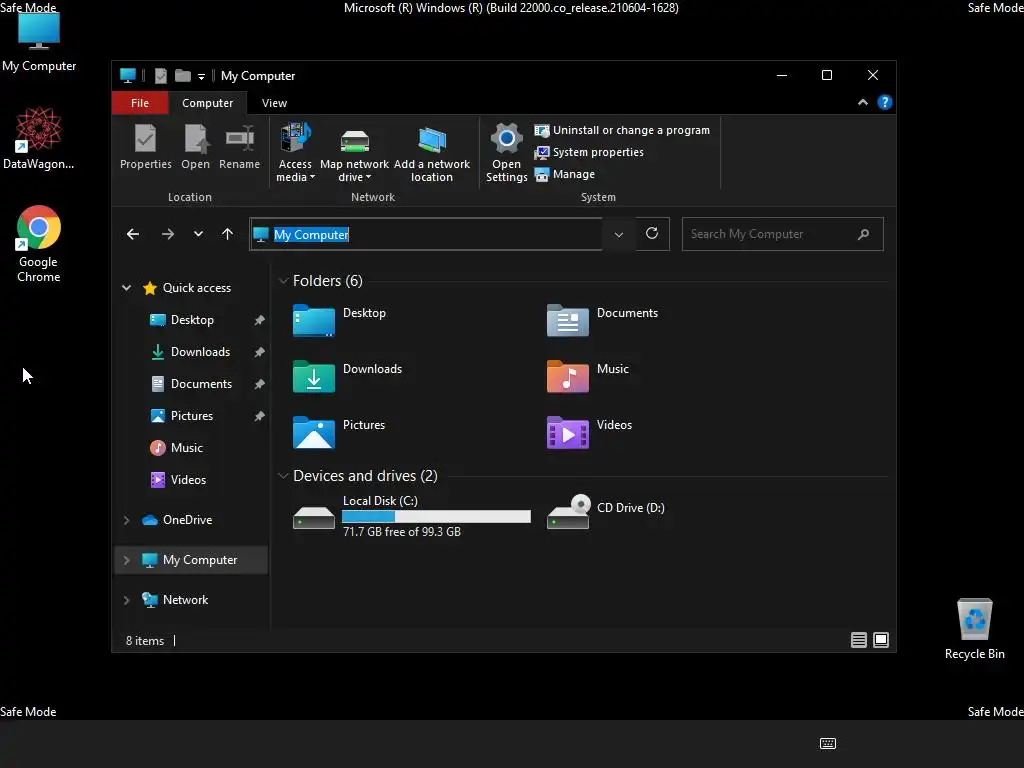Select Google Chrome desktop shortcut

click(39, 244)
